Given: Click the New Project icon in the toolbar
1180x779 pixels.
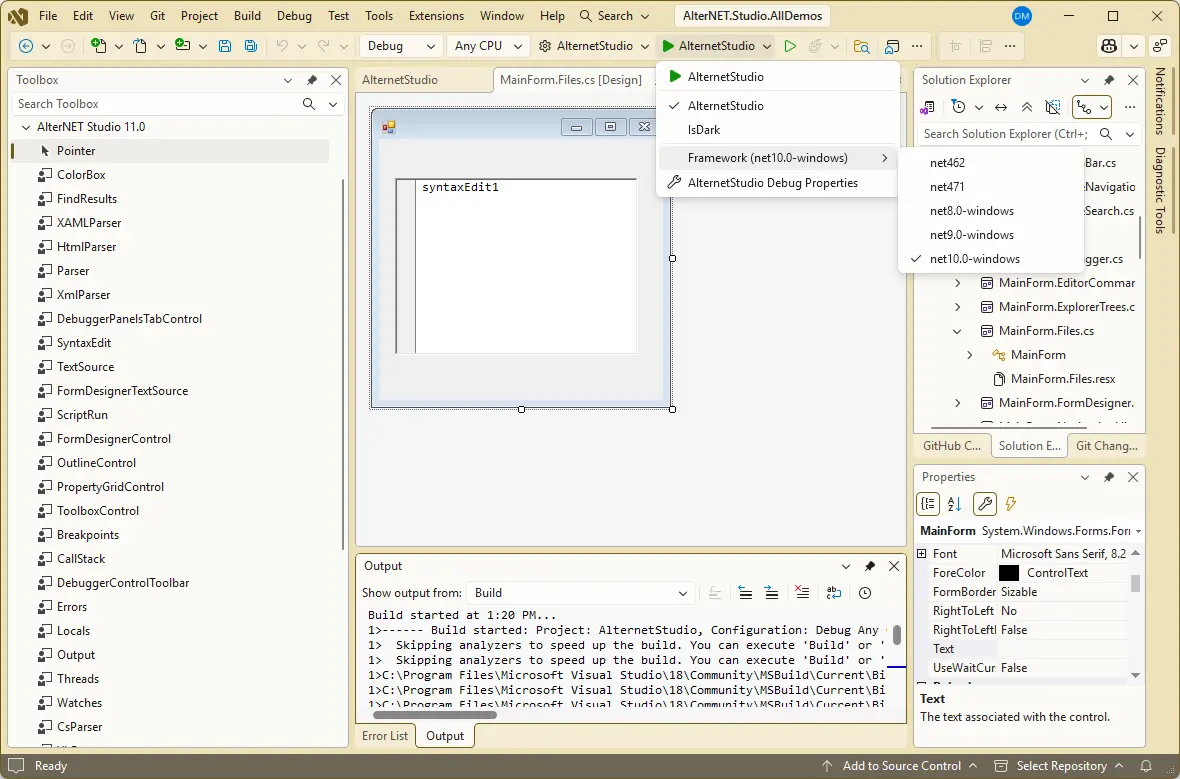Looking at the screenshot, I should tap(99, 45).
